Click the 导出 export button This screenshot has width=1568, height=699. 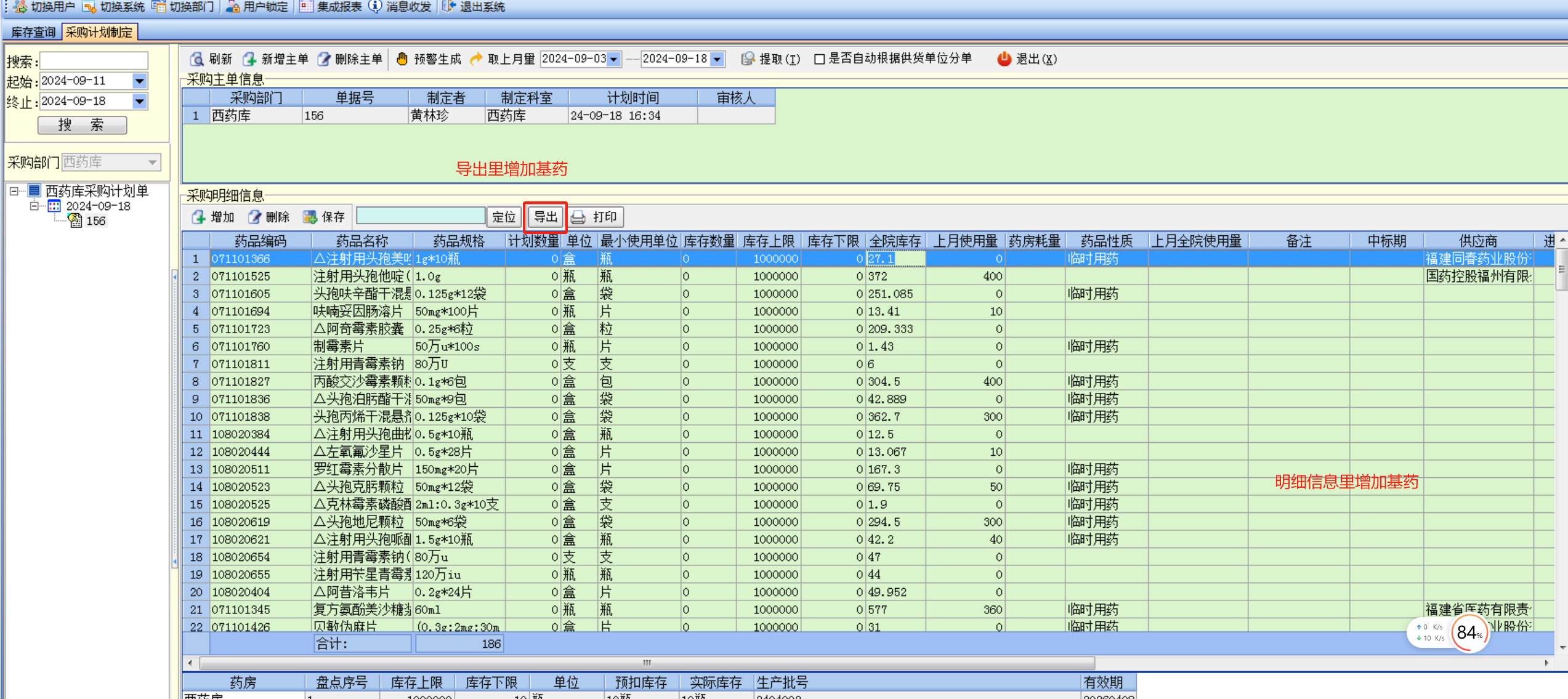click(545, 217)
